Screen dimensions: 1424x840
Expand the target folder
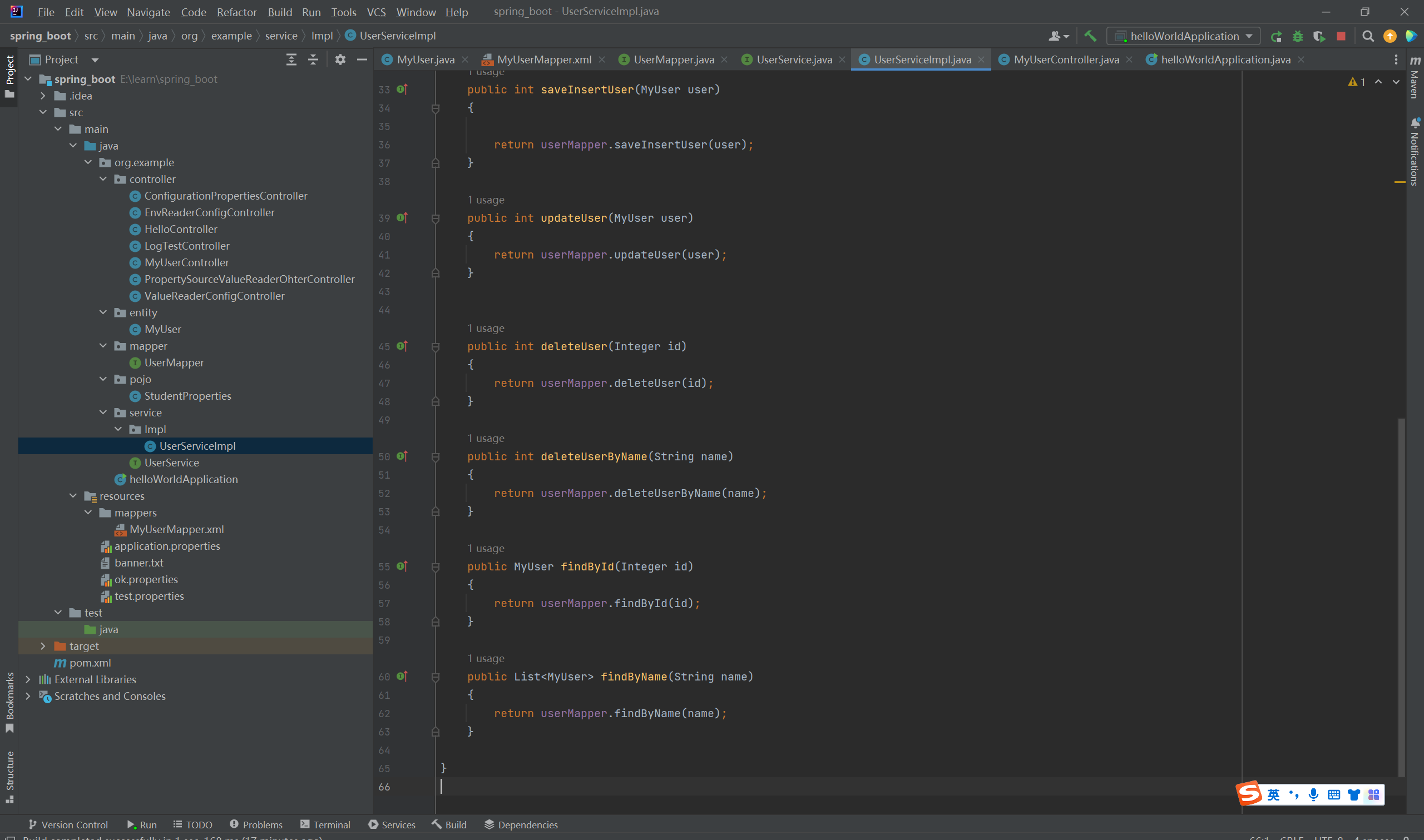(x=43, y=646)
